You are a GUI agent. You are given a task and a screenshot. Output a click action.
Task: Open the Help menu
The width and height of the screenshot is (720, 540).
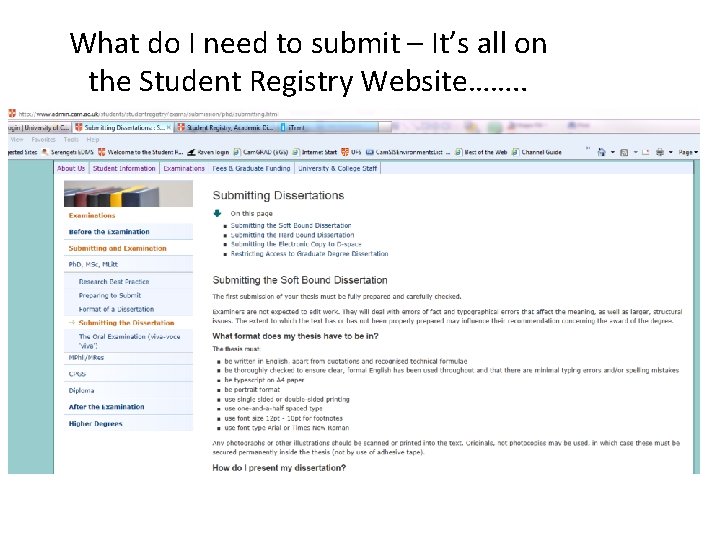pos(93,140)
